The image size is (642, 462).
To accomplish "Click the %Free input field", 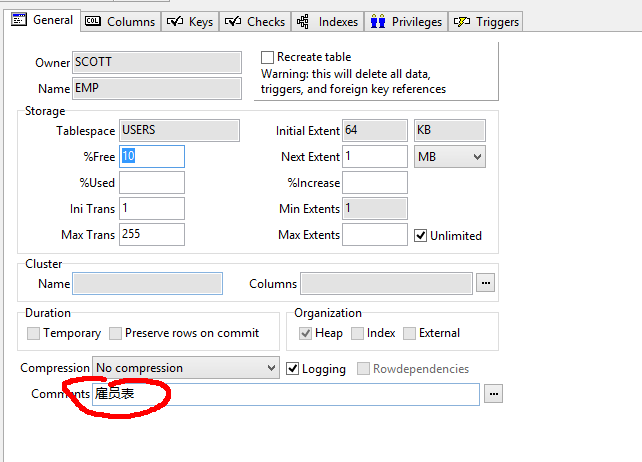I will click(x=152, y=157).
